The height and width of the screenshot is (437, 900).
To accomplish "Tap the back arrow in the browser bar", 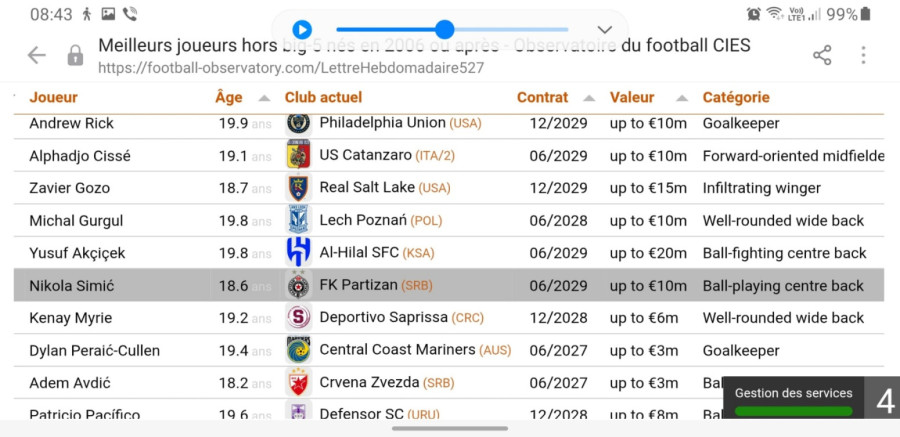I will tap(37, 56).
